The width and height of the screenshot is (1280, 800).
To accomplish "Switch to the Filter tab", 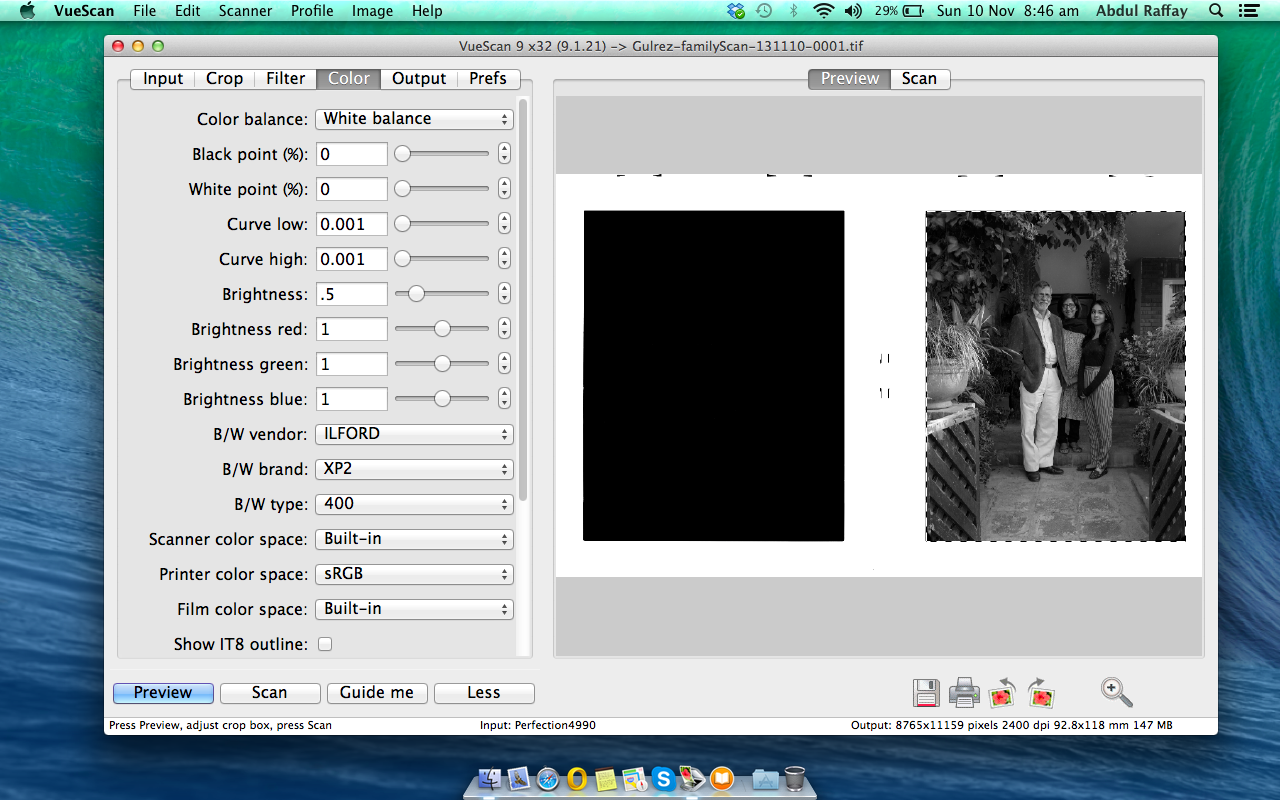I will coord(286,78).
